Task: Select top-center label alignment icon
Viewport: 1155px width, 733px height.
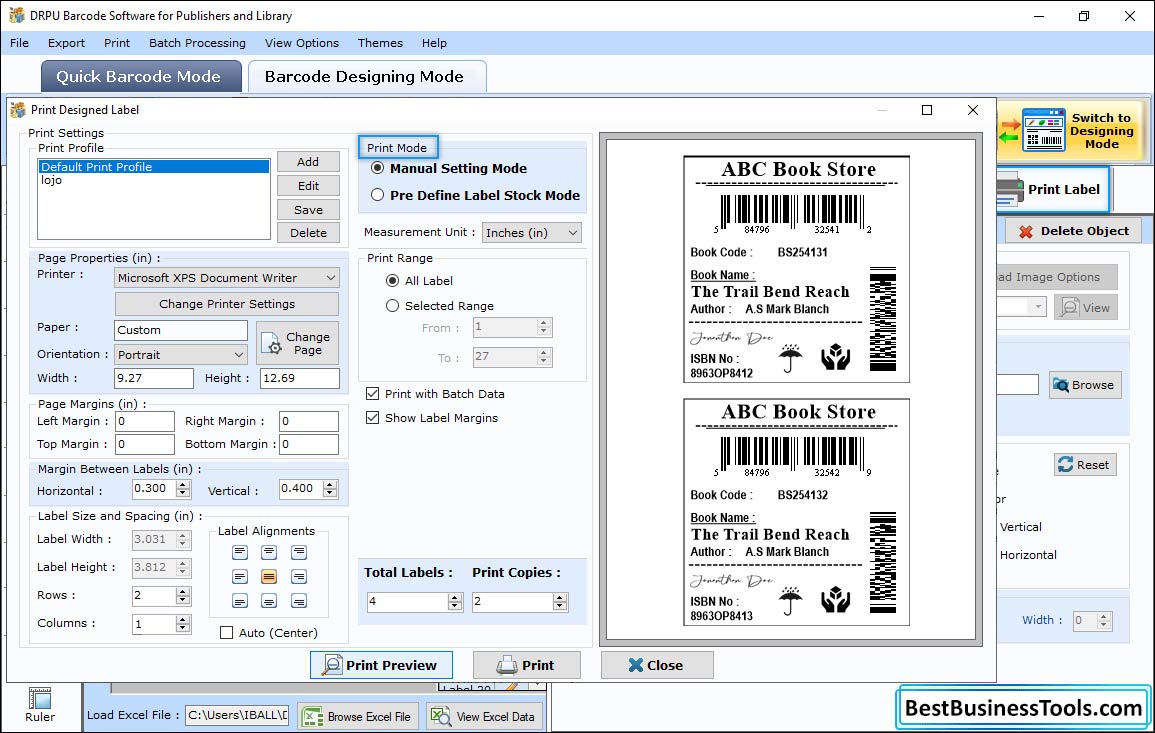Action: pyautogui.click(x=269, y=553)
